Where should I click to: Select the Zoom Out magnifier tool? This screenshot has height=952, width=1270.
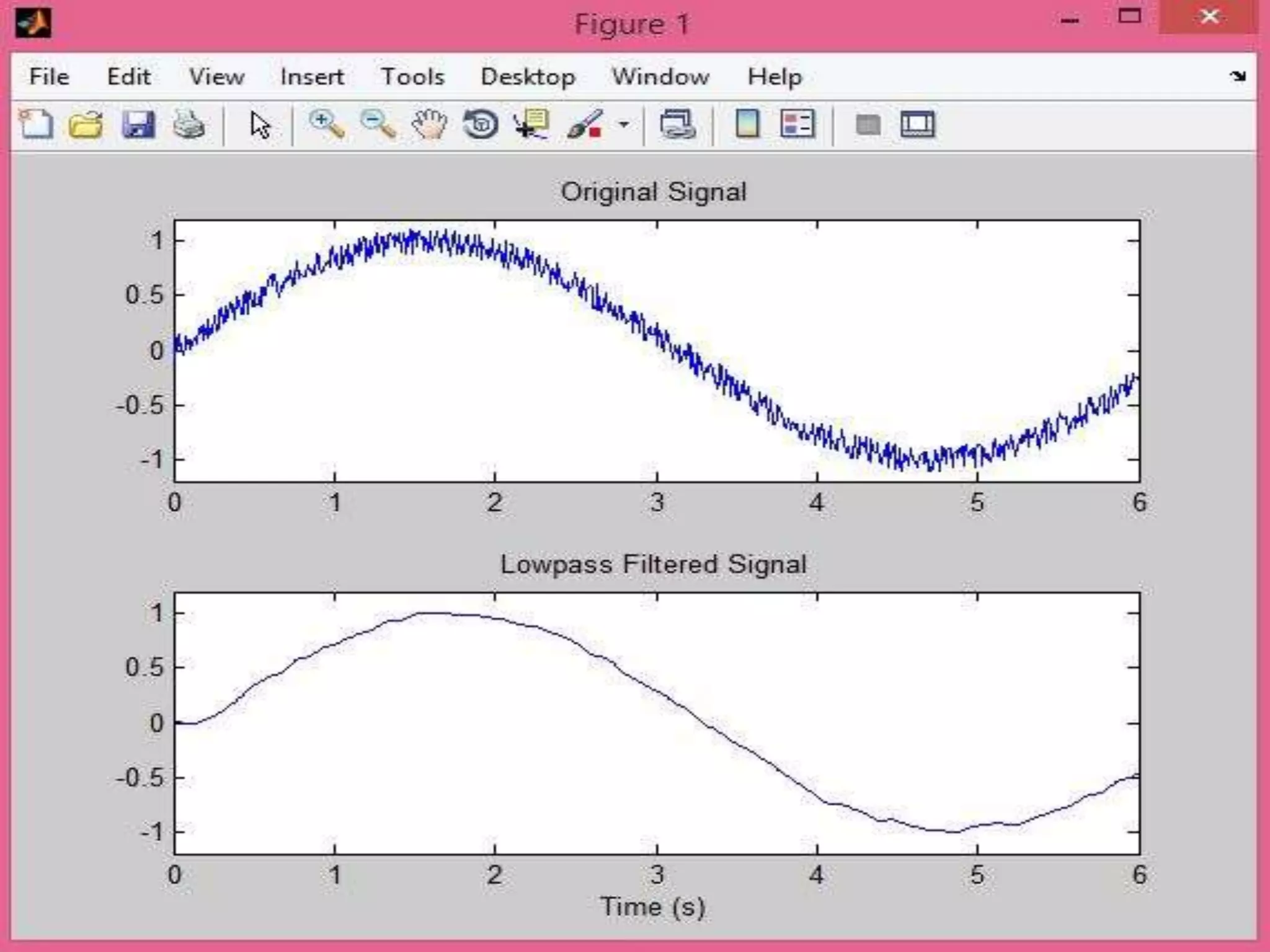[x=378, y=124]
